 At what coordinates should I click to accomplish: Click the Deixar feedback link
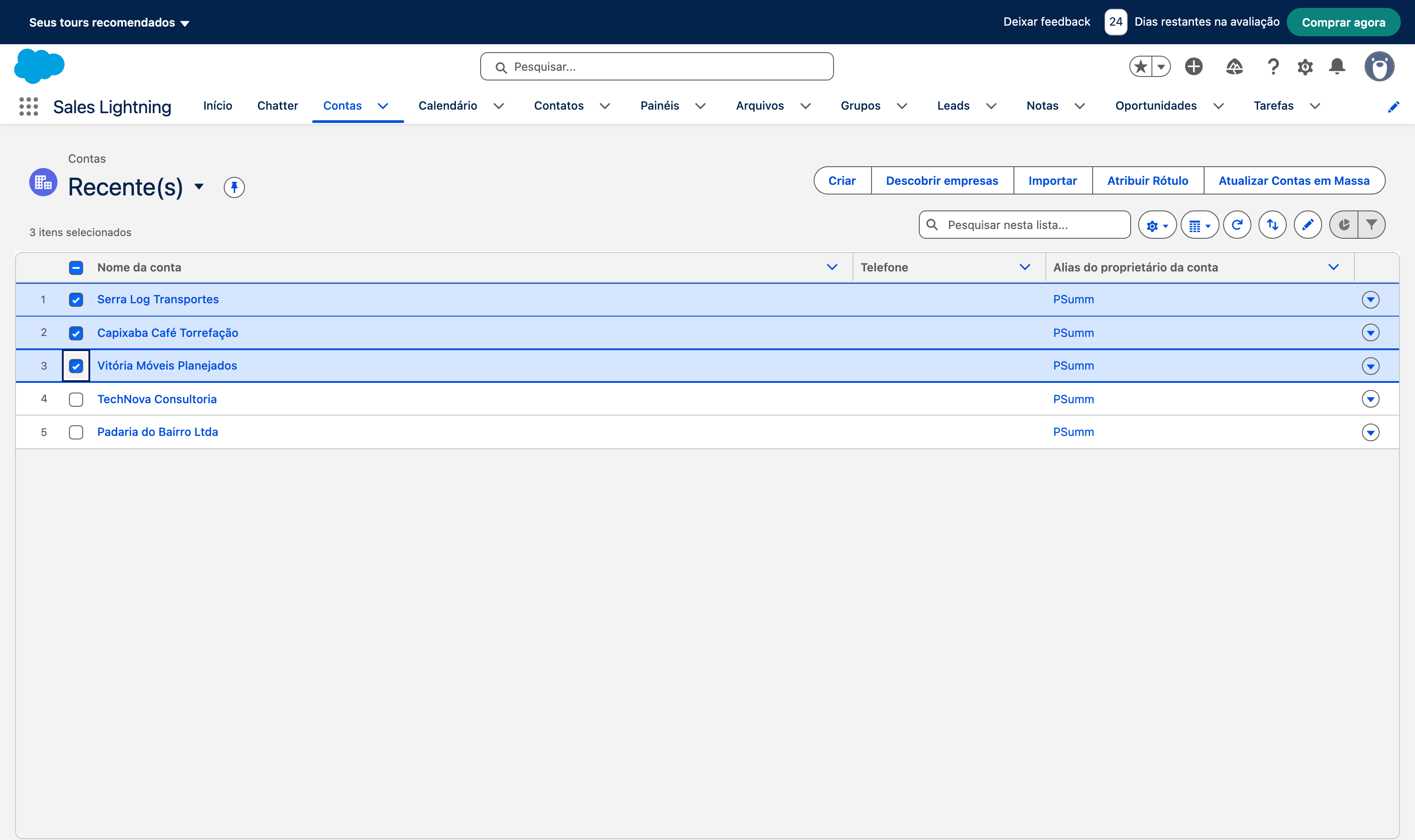[x=1047, y=22]
